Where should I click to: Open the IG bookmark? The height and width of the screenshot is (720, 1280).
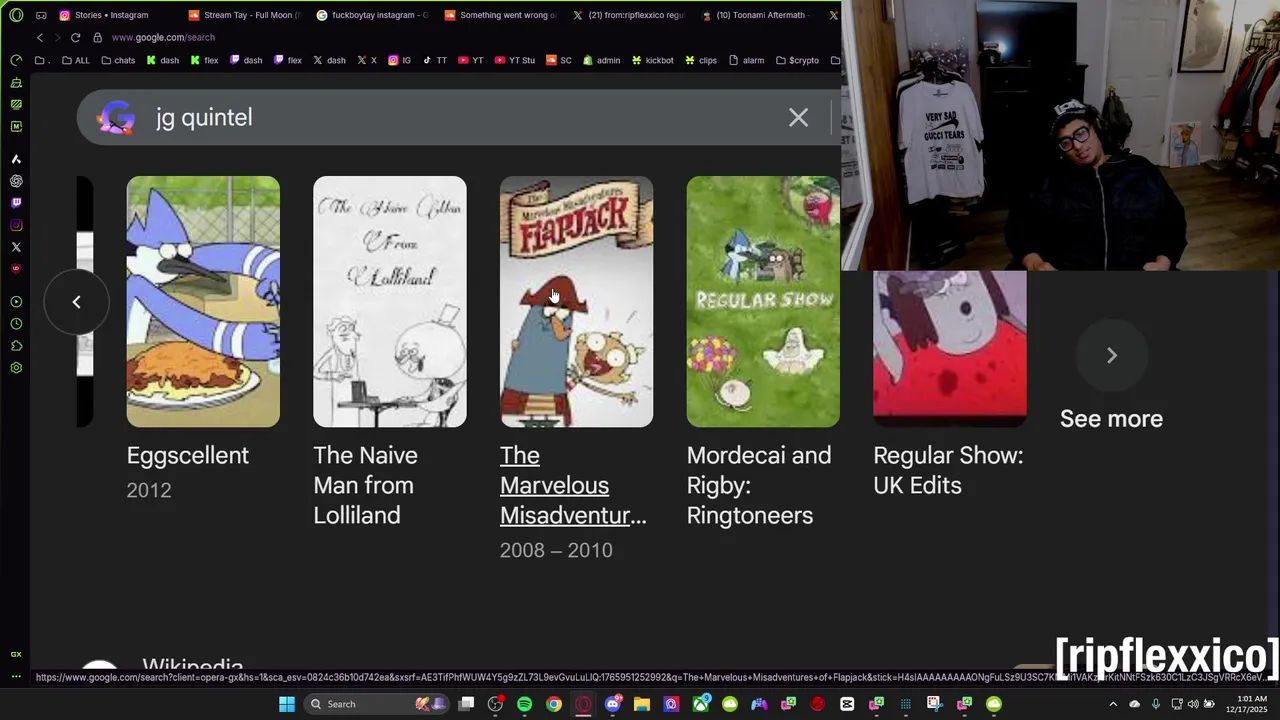pyautogui.click(x=399, y=60)
